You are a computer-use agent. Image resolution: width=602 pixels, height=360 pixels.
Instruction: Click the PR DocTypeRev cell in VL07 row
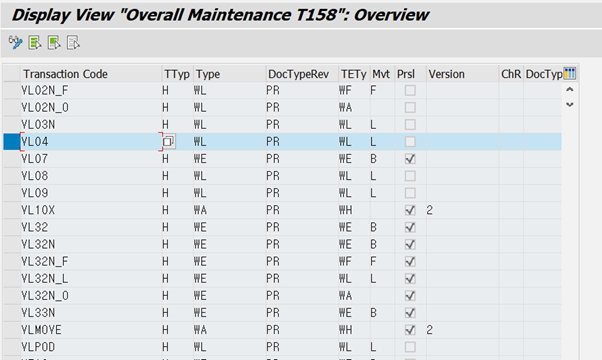pos(302,159)
